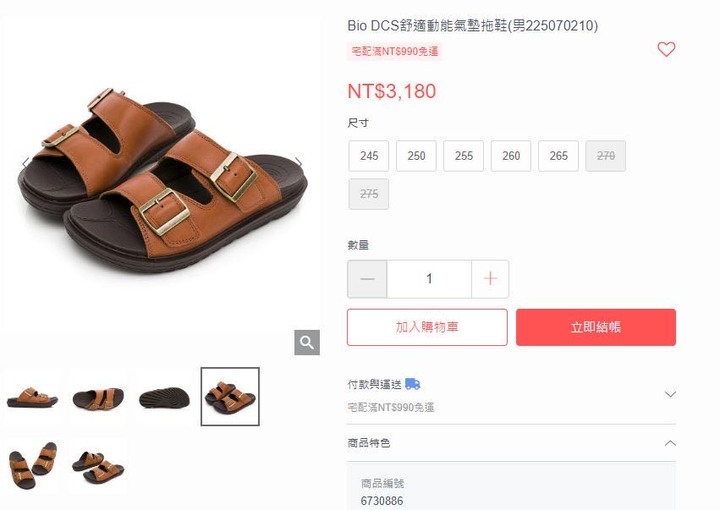Screen dimensions: 720x510
Task: Decrease quantity with minus icon
Action: [x=367, y=279]
